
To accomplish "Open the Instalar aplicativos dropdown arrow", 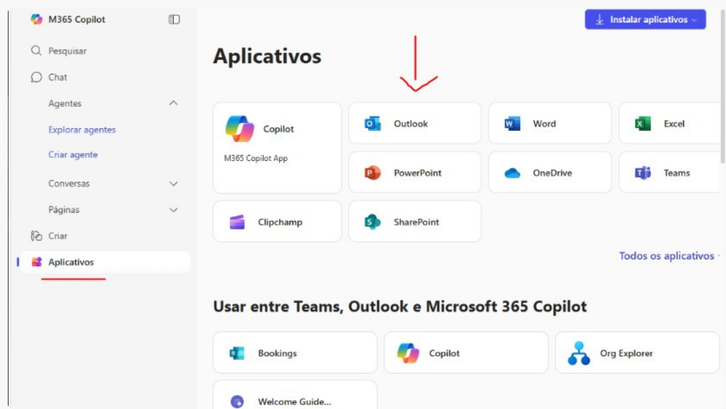I will [694, 20].
